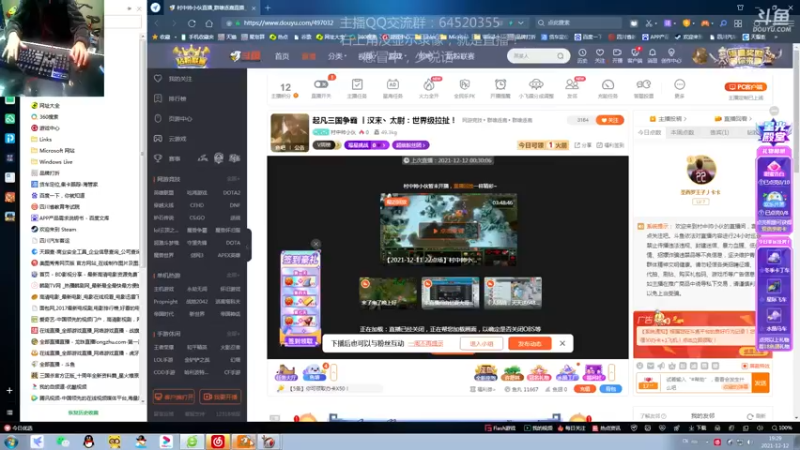Viewport: 800px width, 450px height.
Task: Open NetEase Music icon in taskbar
Action: pos(218,441)
